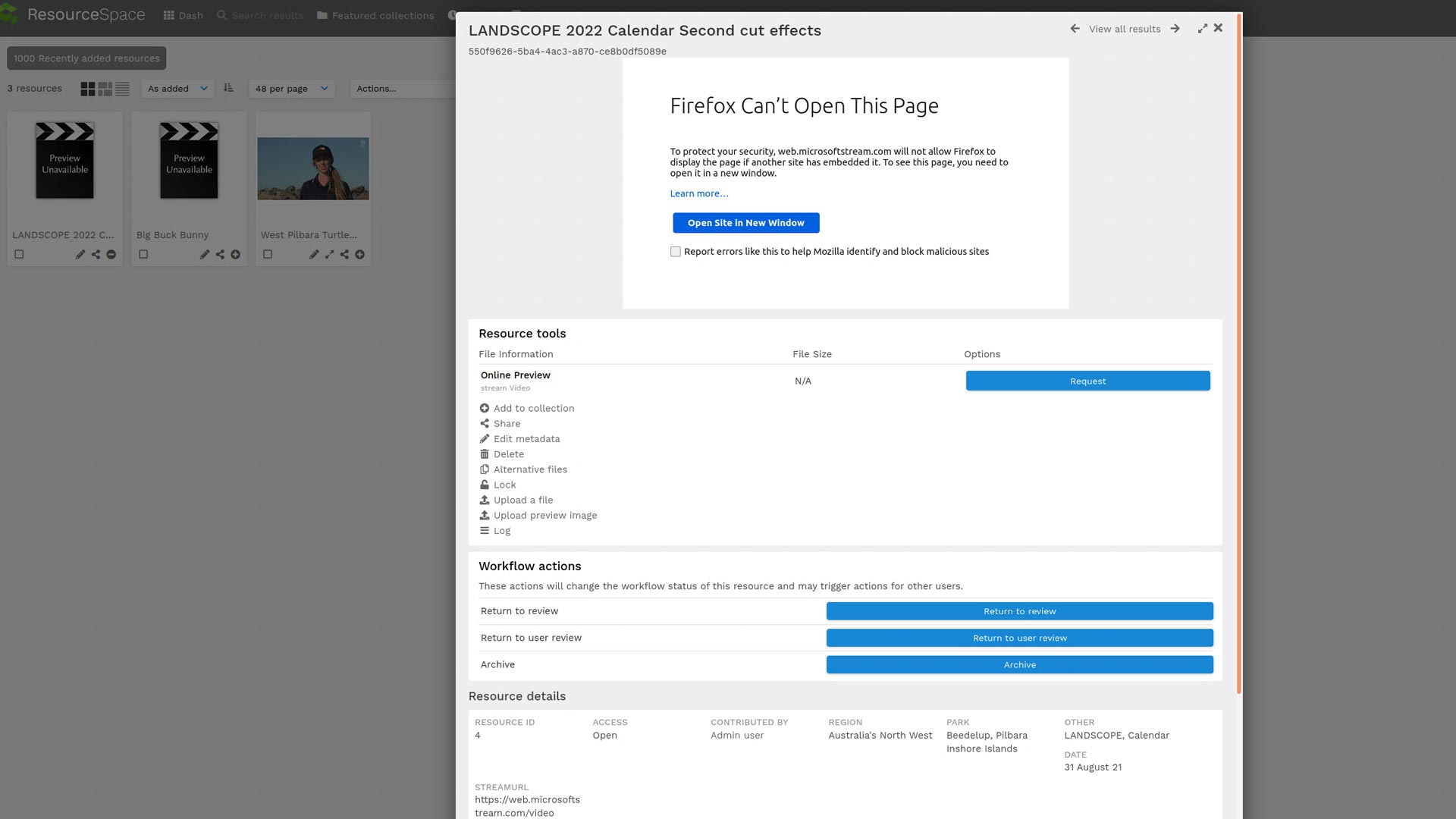The image size is (1456, 819).
Task: Go to Featured collections menu
Action: point(375,15)
